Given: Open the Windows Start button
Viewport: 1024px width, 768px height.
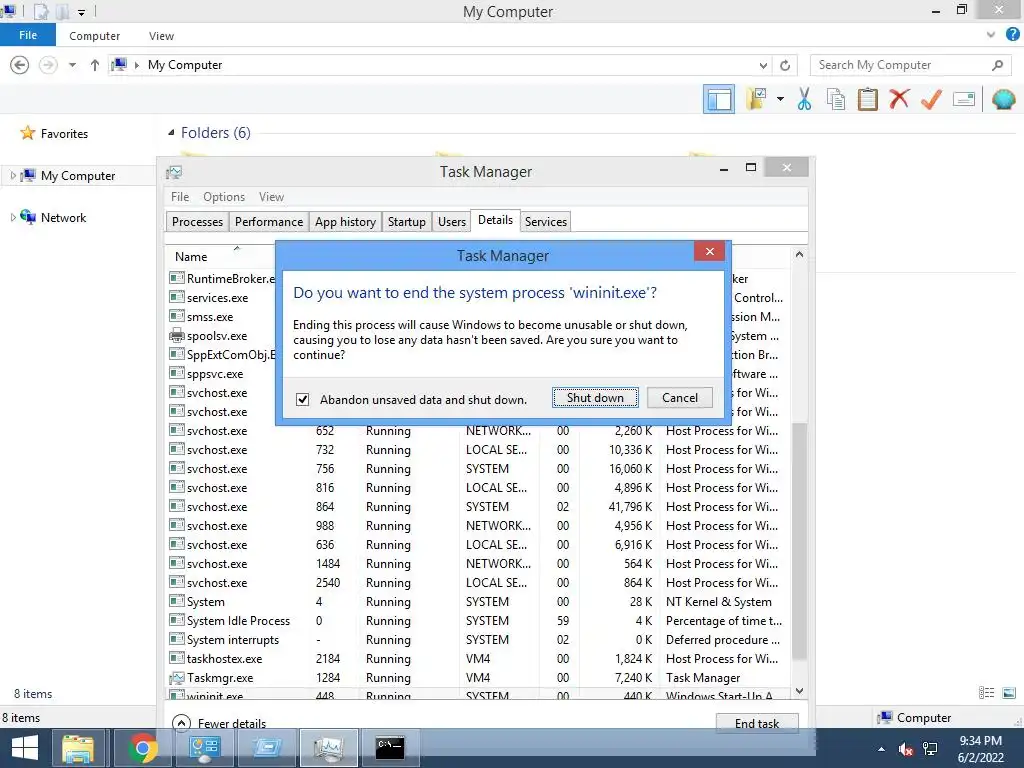Looking at the screenshot, I should pos(25,748).
